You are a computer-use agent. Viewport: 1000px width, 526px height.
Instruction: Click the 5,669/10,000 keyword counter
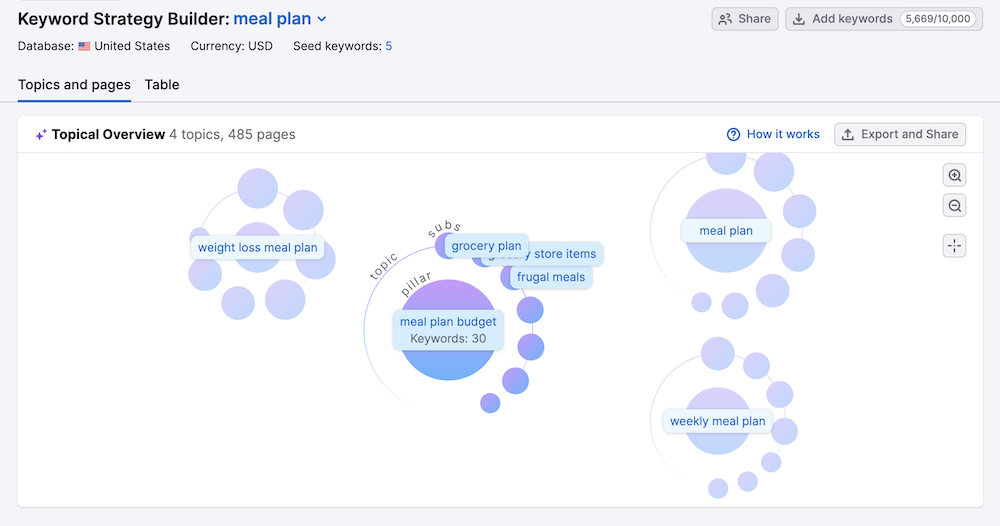coord(938,19)
